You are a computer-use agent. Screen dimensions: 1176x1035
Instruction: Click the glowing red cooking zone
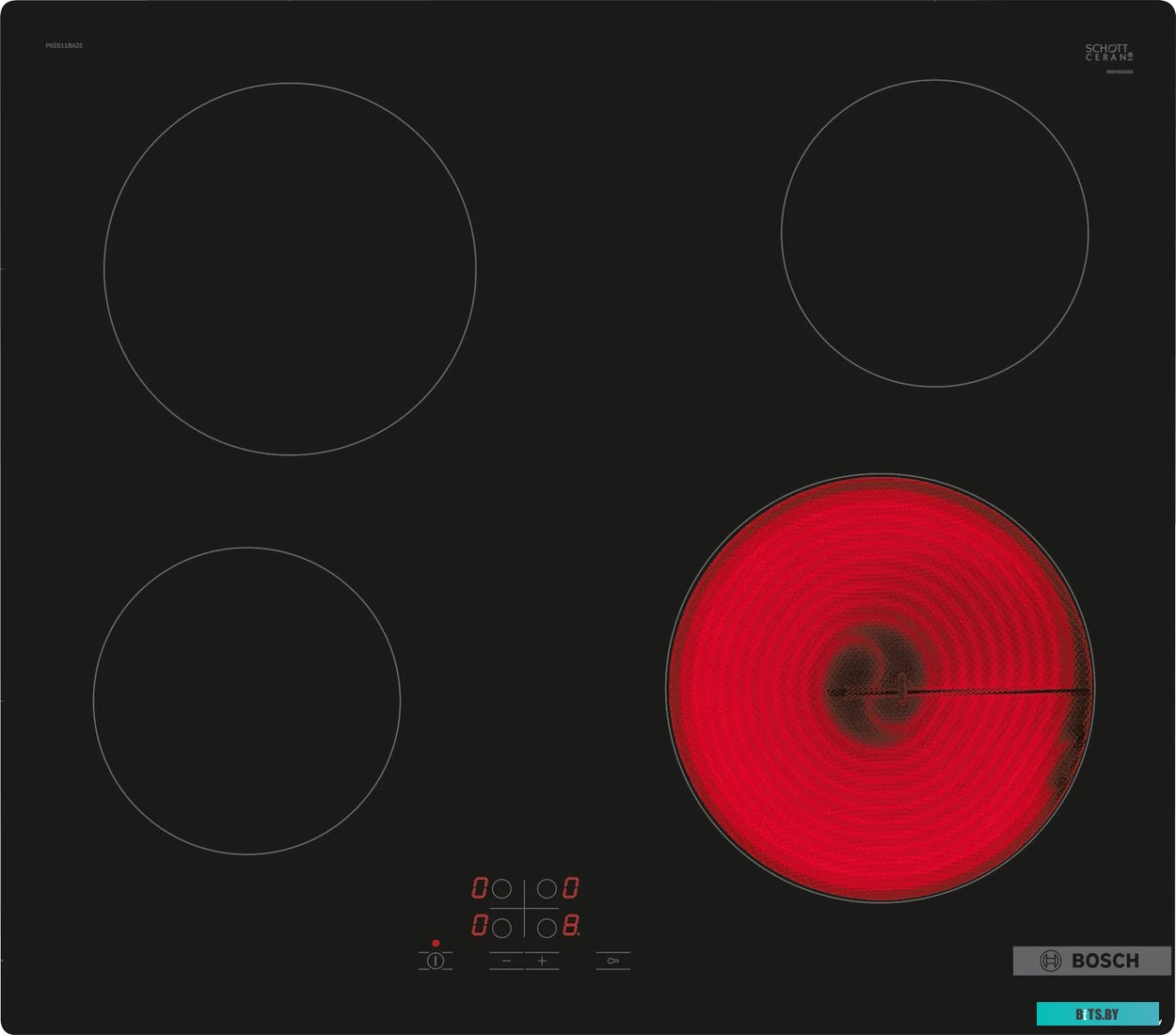(x=880, y=688)
